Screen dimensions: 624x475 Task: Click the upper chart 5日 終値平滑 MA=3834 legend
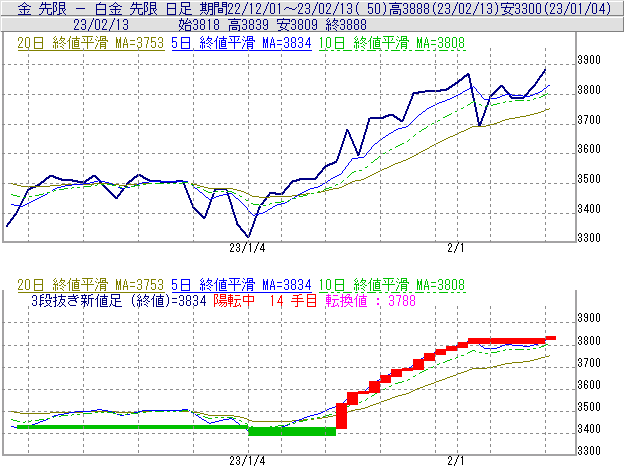coord(241,43)
